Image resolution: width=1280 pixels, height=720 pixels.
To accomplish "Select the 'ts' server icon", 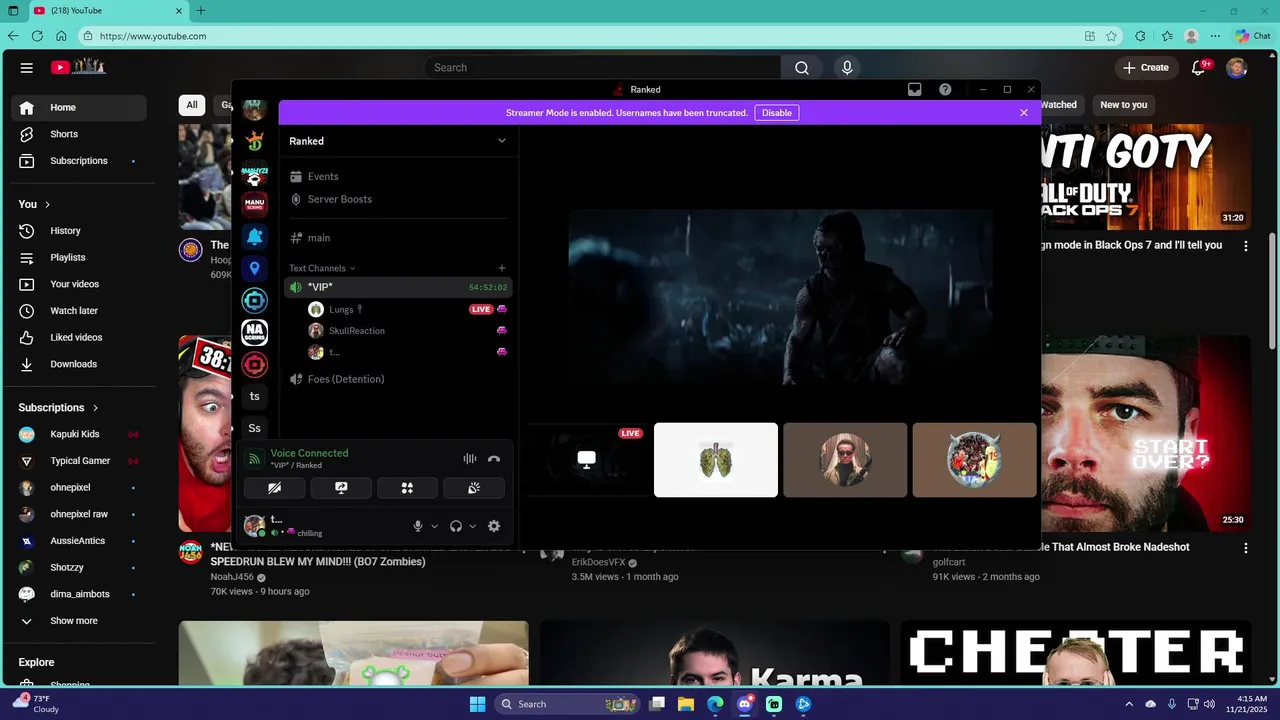I will (x=255, y=396).
